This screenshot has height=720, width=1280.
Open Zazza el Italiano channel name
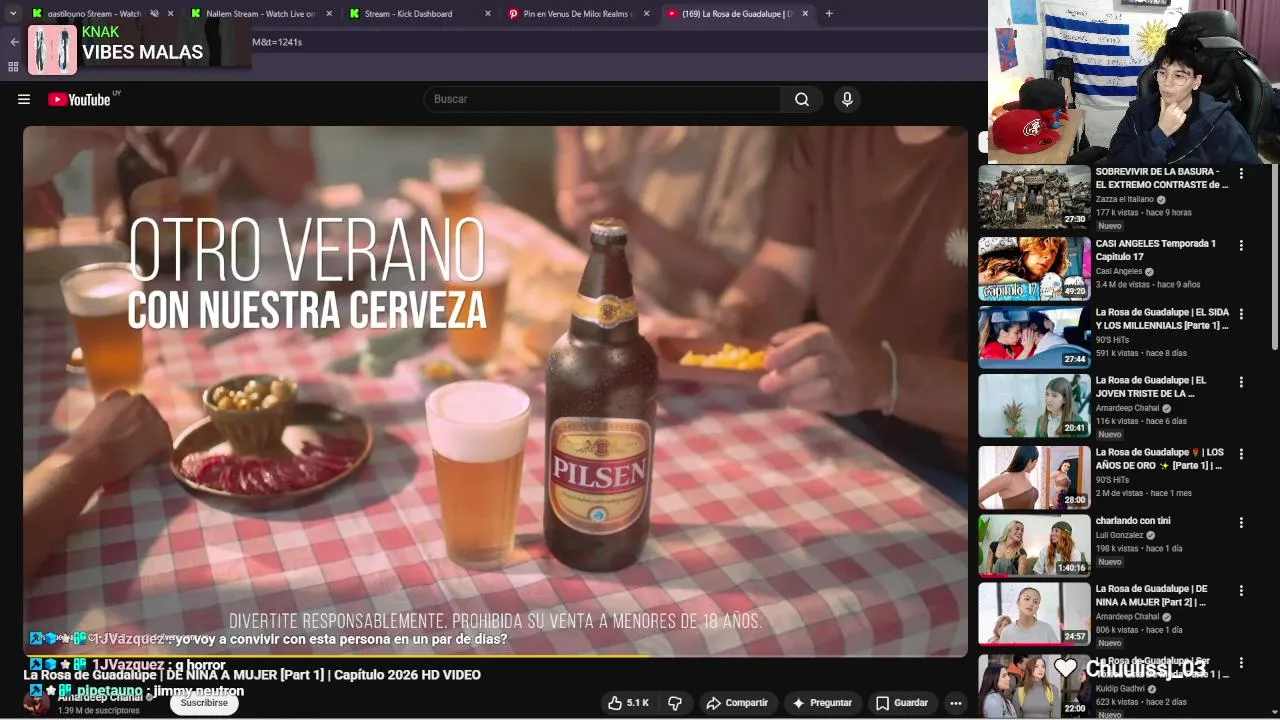pos(1125,199)
